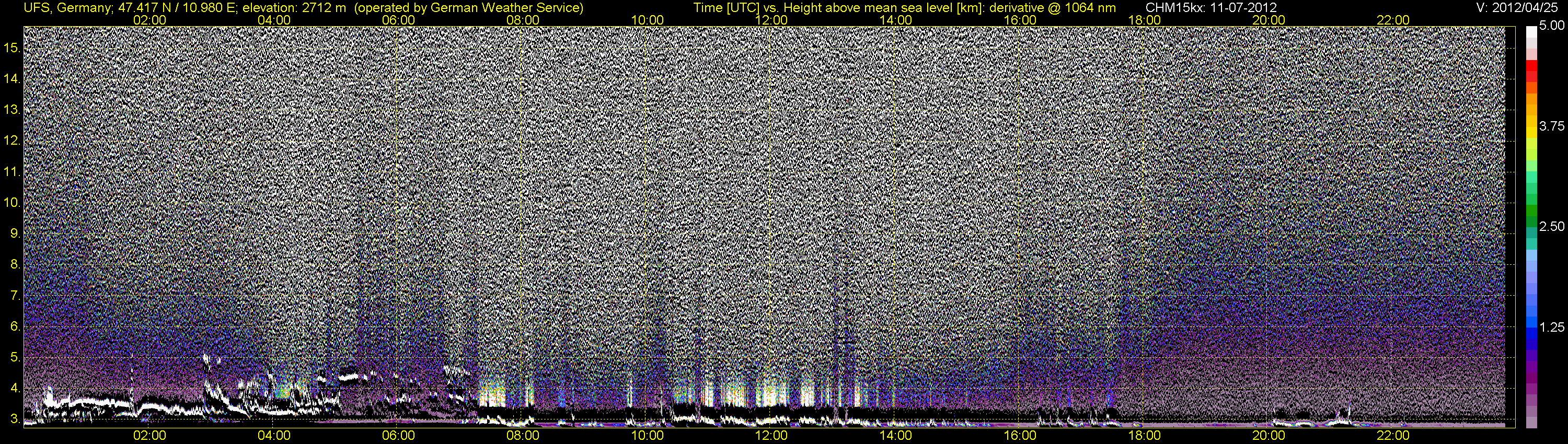1568x444 pixels.
Task: Pick the white top segment of the color bar
Action: click(1531, 32)
